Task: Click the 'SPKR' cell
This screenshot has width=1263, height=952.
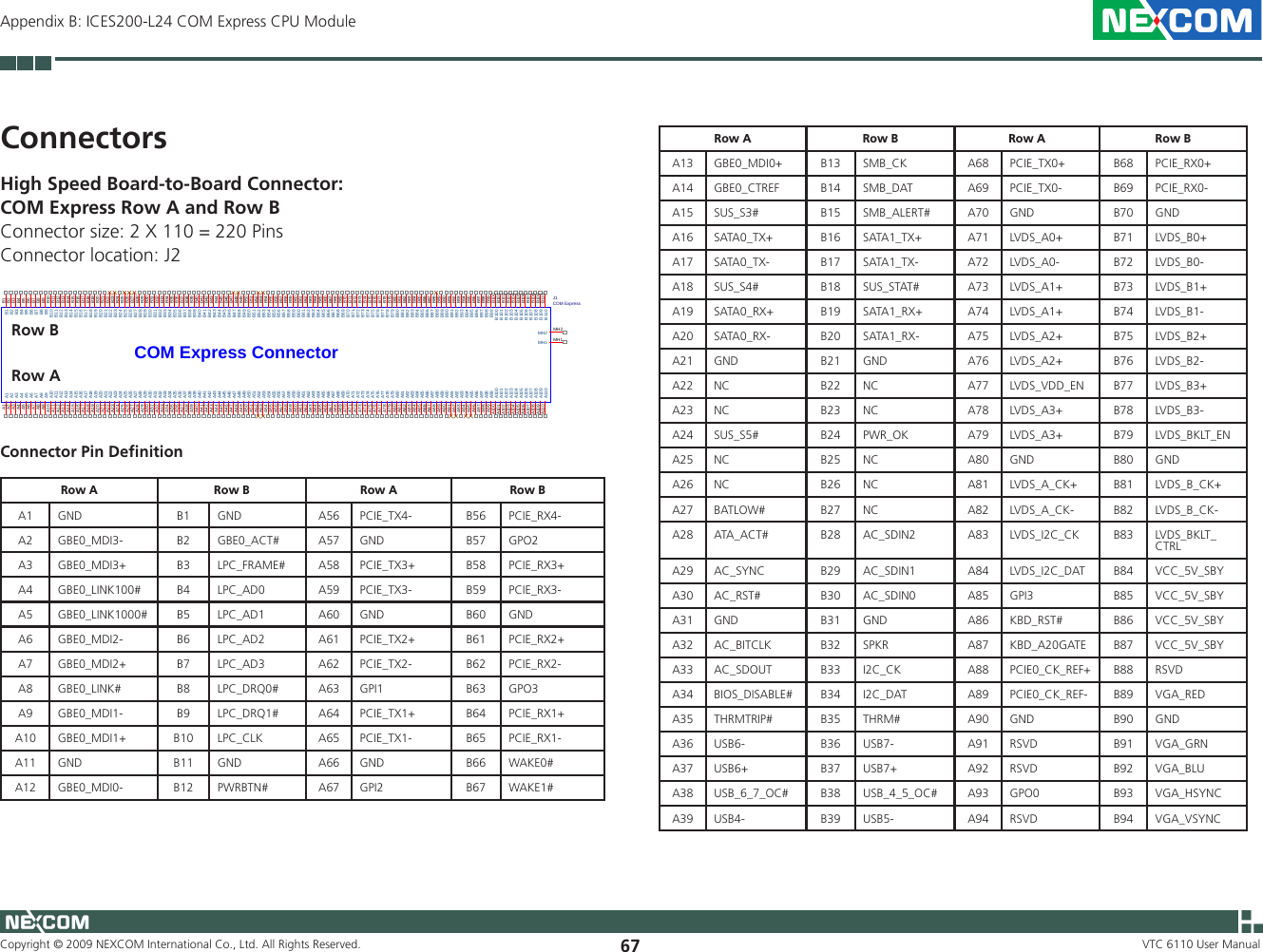Action: [x=904, y=644]
